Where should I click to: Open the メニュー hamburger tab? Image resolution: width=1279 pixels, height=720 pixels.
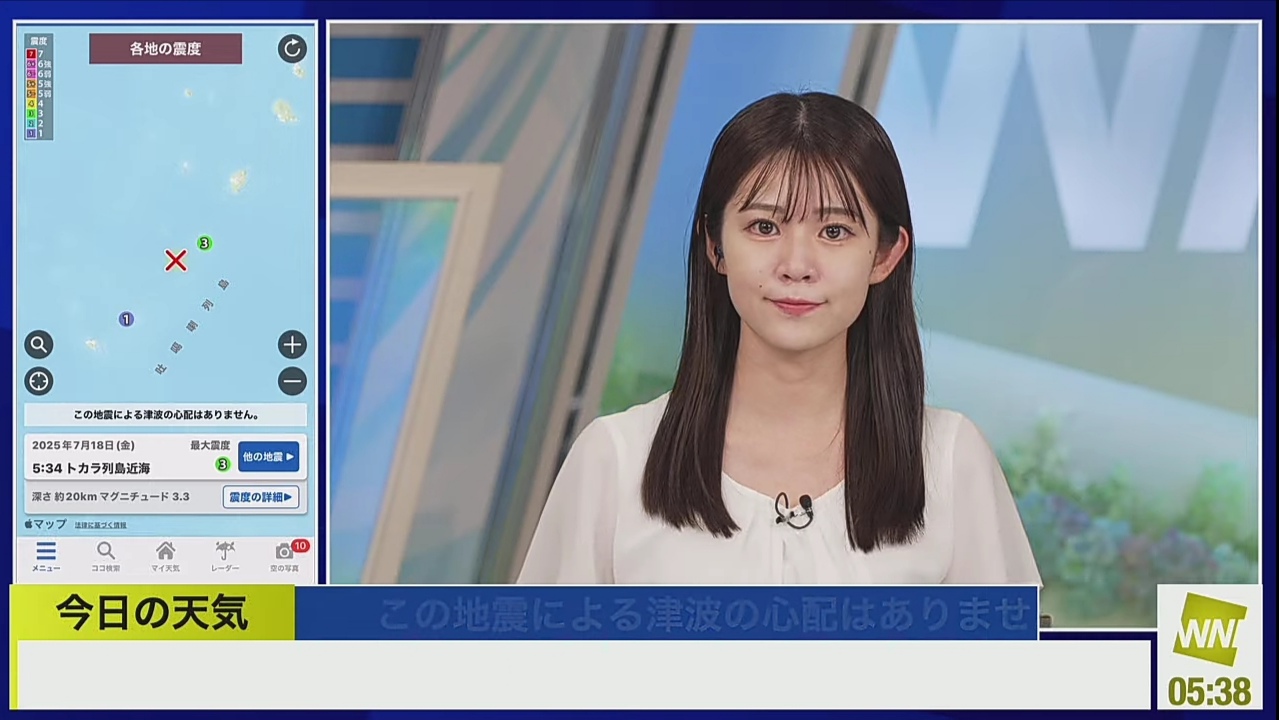46,557
